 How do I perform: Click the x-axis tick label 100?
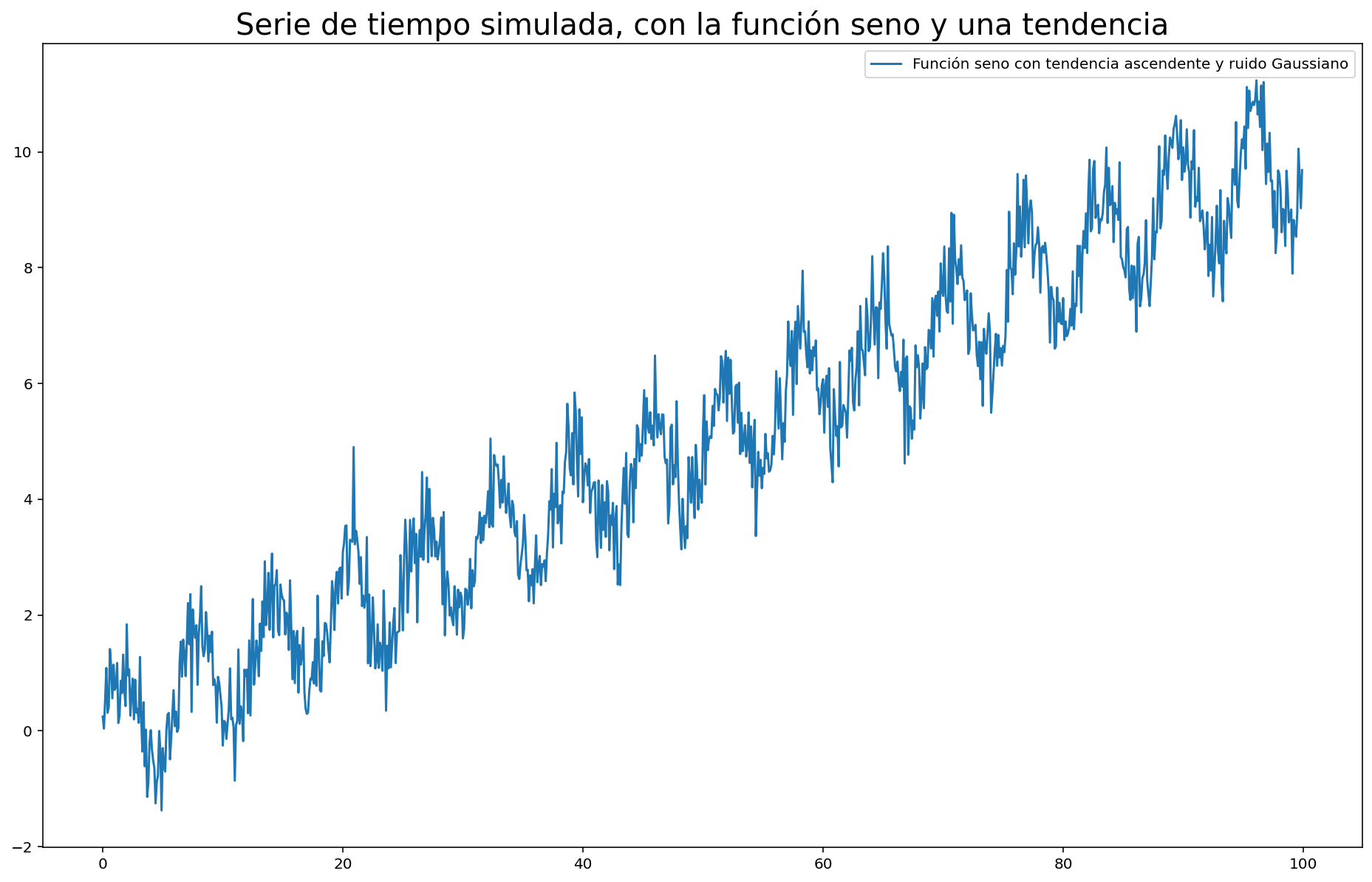coord(1303,863)
